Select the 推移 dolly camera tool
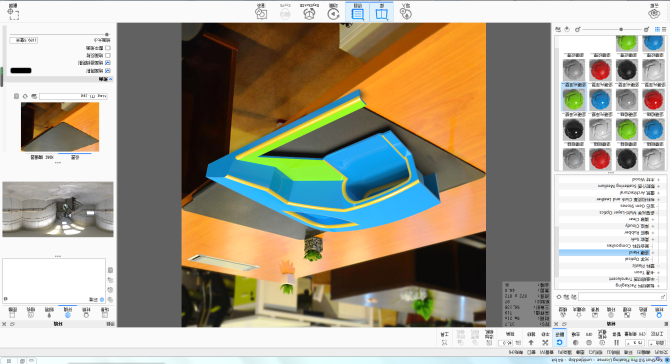This screenshot has height=364, width=670. point(531,343)
